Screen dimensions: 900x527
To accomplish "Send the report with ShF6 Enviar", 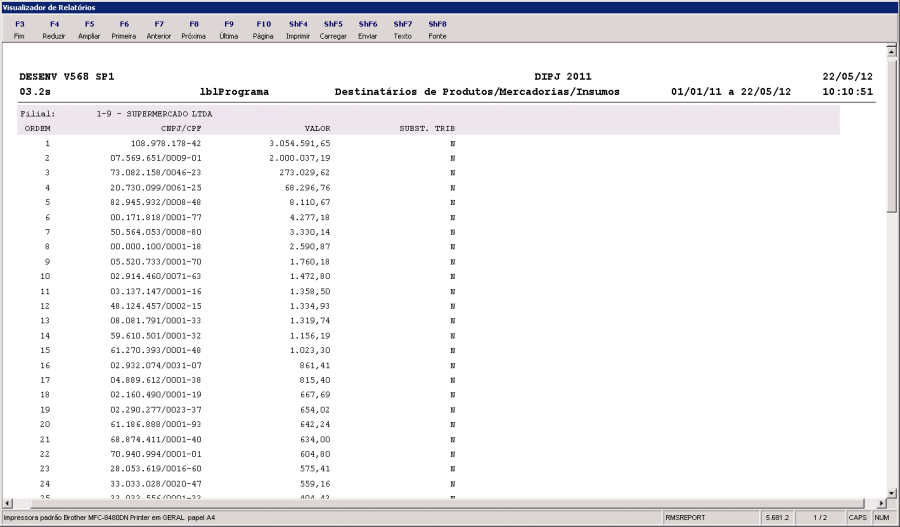I will 368,30.
